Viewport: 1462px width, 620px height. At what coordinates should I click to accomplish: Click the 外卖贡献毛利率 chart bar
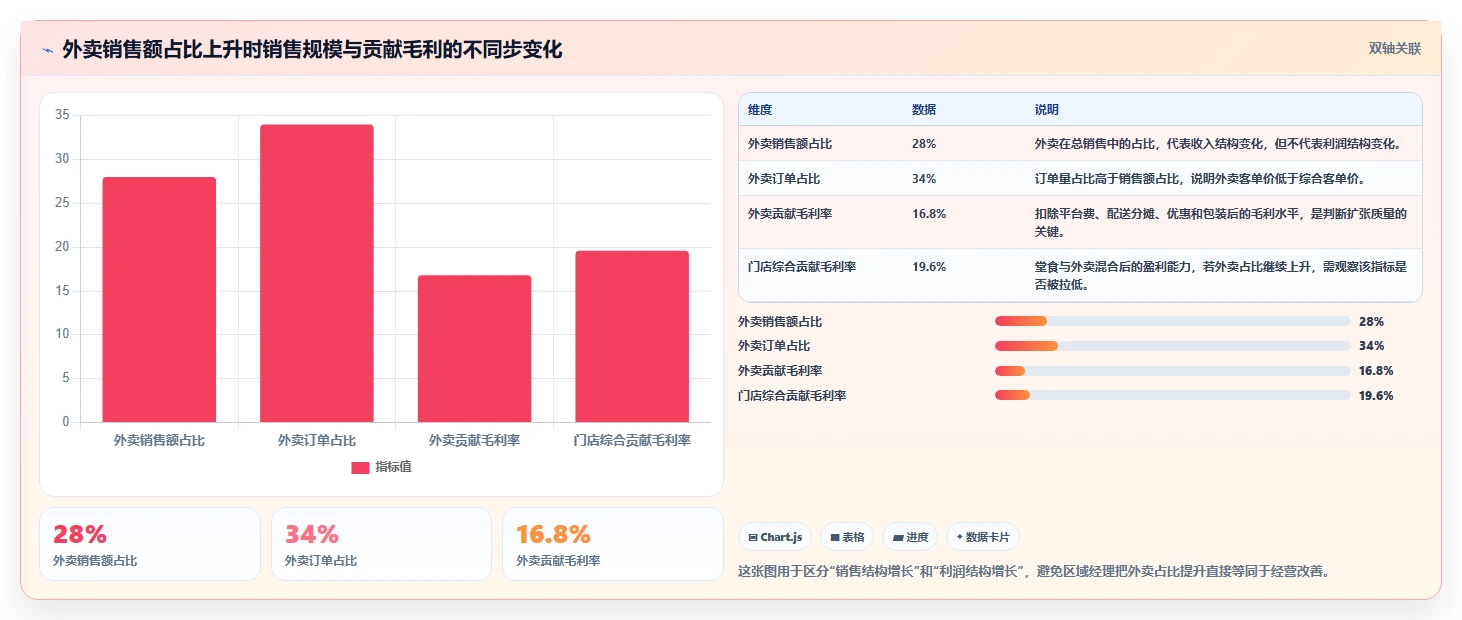pyautogui.click(x=474, y=348)
